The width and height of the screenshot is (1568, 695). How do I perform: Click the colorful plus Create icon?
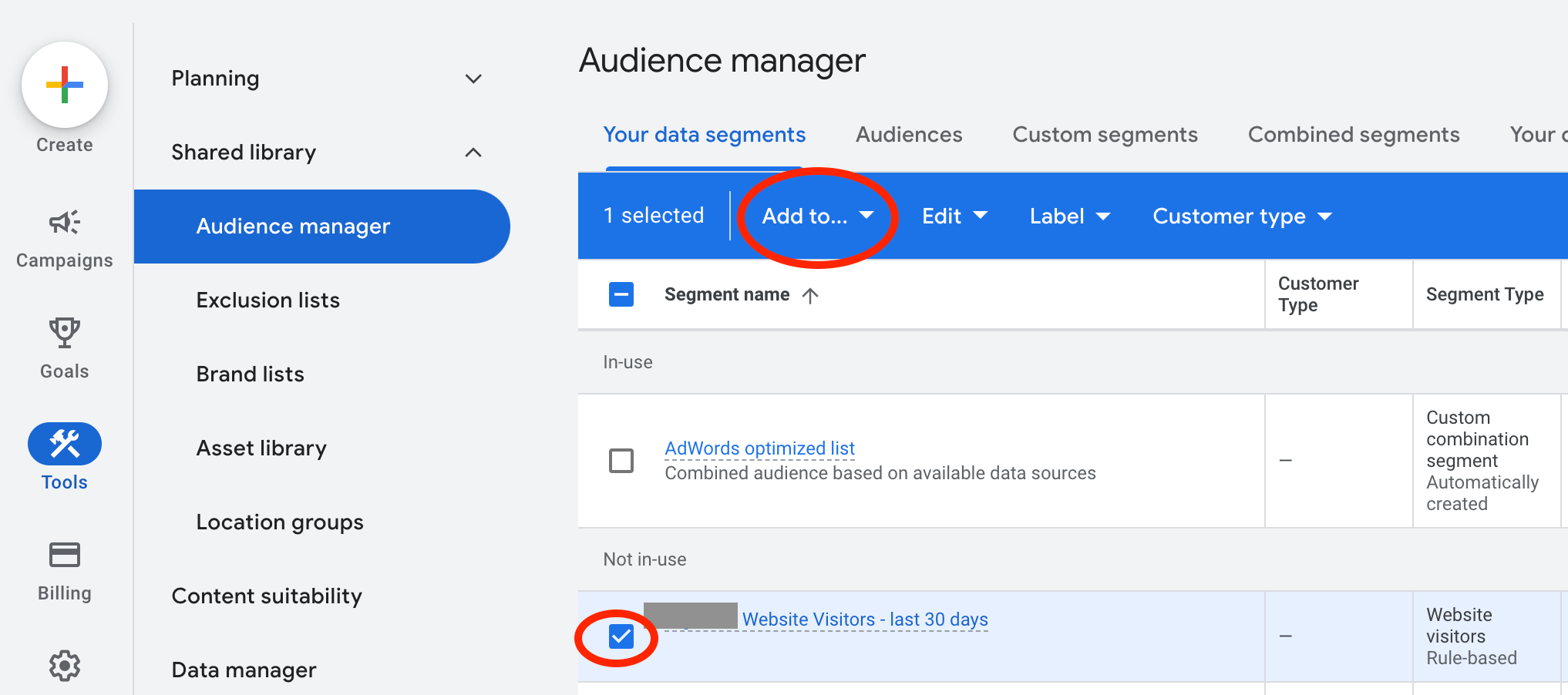pos(65,85)
